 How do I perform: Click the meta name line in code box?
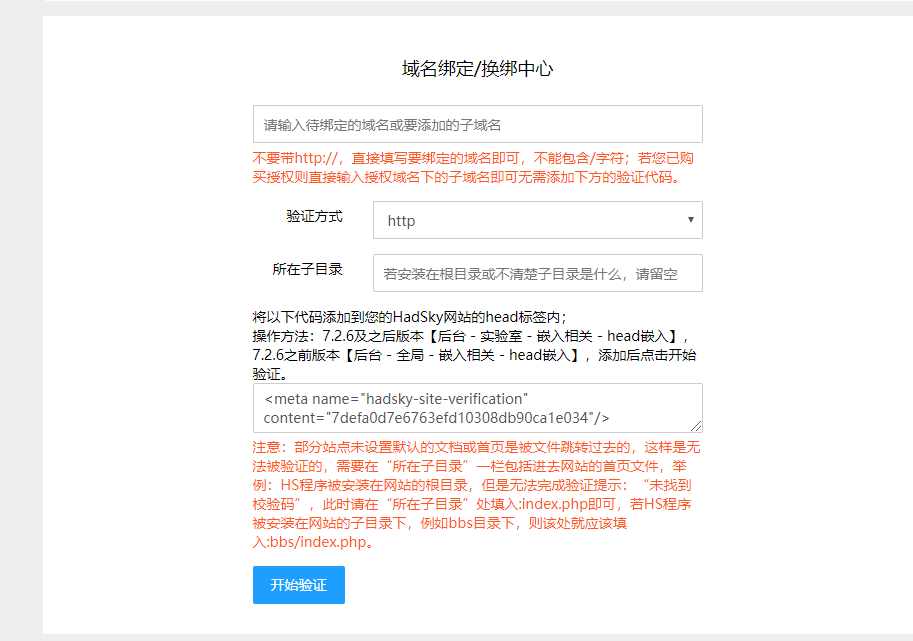(396, 399)
